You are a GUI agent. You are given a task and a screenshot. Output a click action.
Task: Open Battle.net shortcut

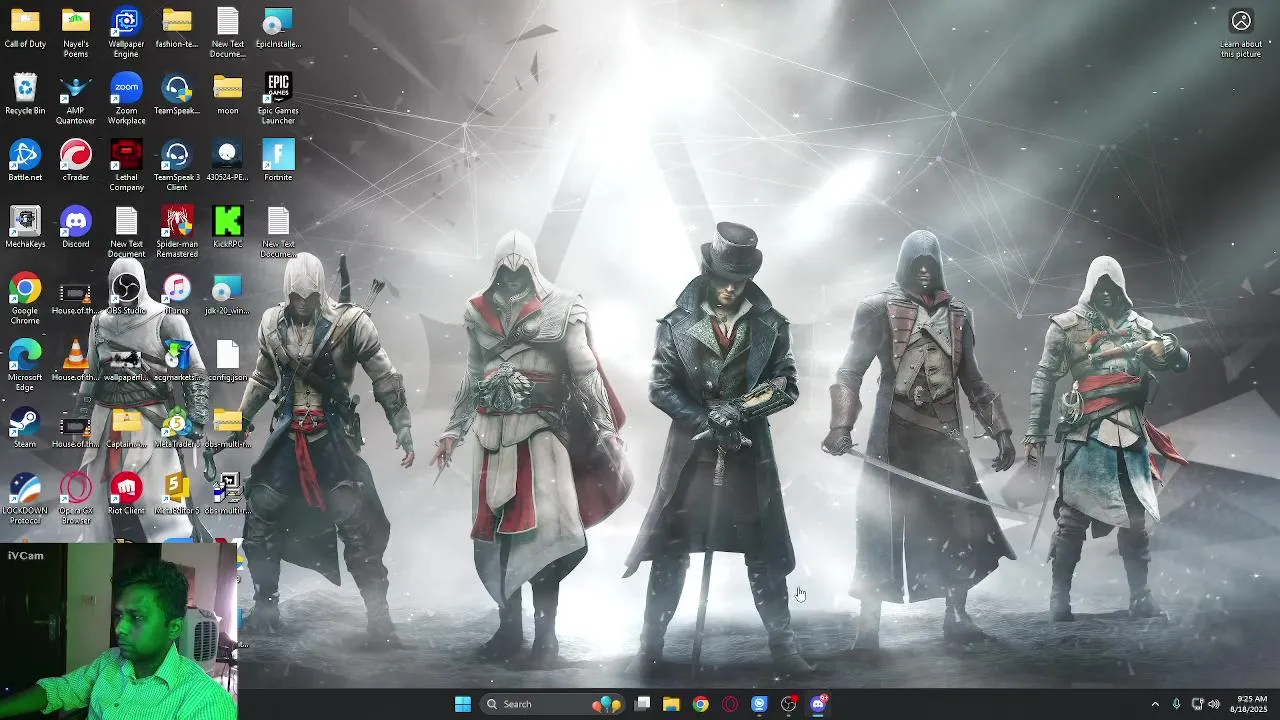[x=25, y=161]
